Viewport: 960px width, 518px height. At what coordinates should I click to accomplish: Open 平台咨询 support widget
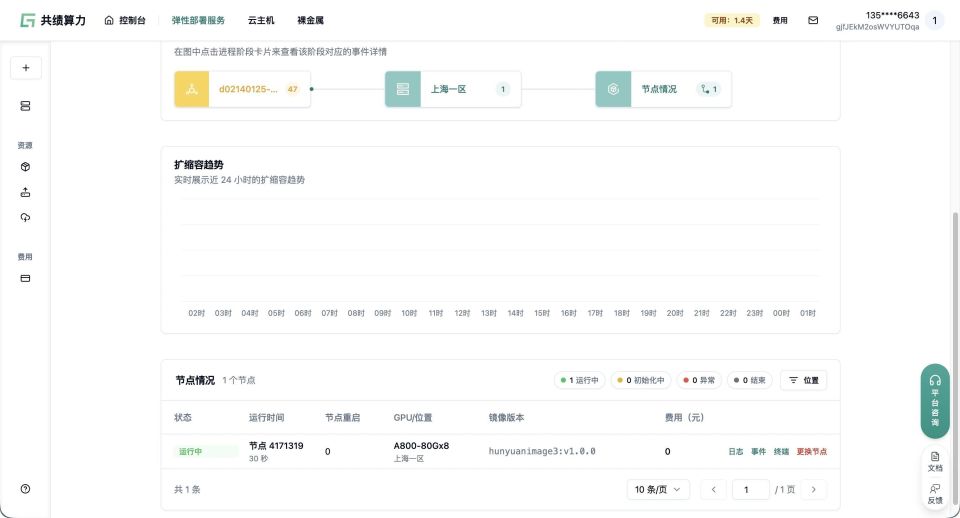click(x=935, y=401)
